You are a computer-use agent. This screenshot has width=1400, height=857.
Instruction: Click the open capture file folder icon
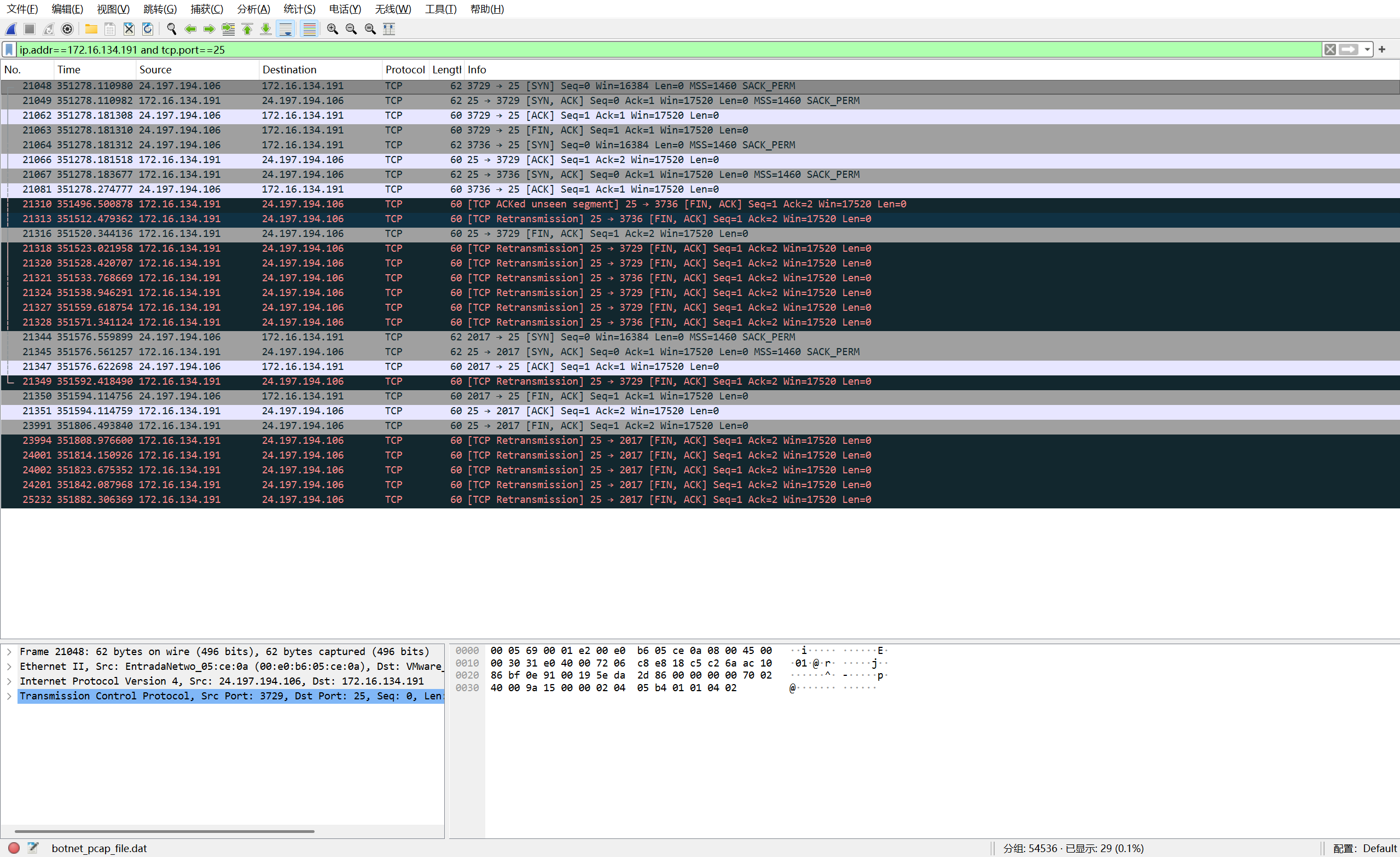pos(91,29)
